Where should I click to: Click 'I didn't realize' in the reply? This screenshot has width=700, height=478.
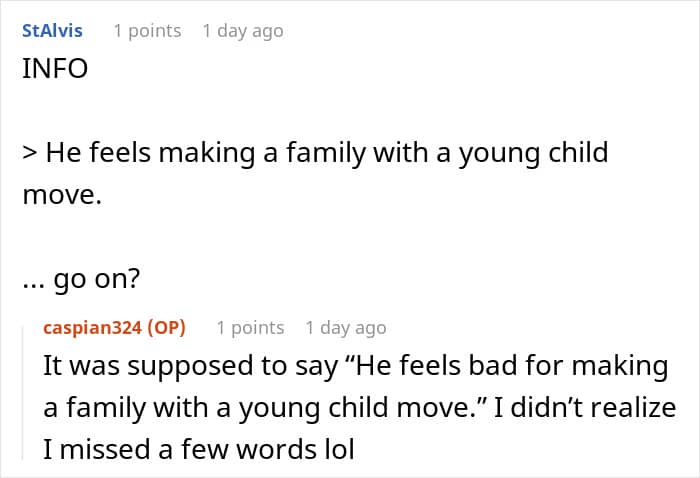[x=585, y=407]
